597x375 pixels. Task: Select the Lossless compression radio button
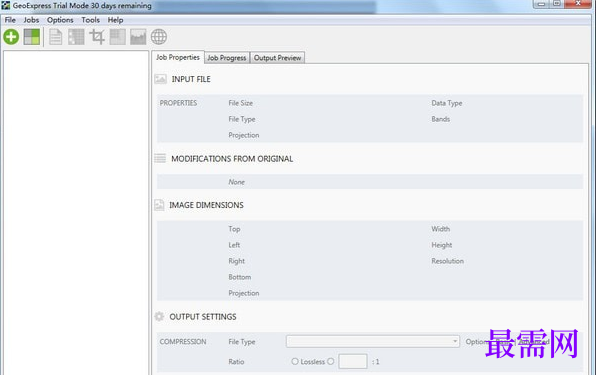[x=295, y=361]
